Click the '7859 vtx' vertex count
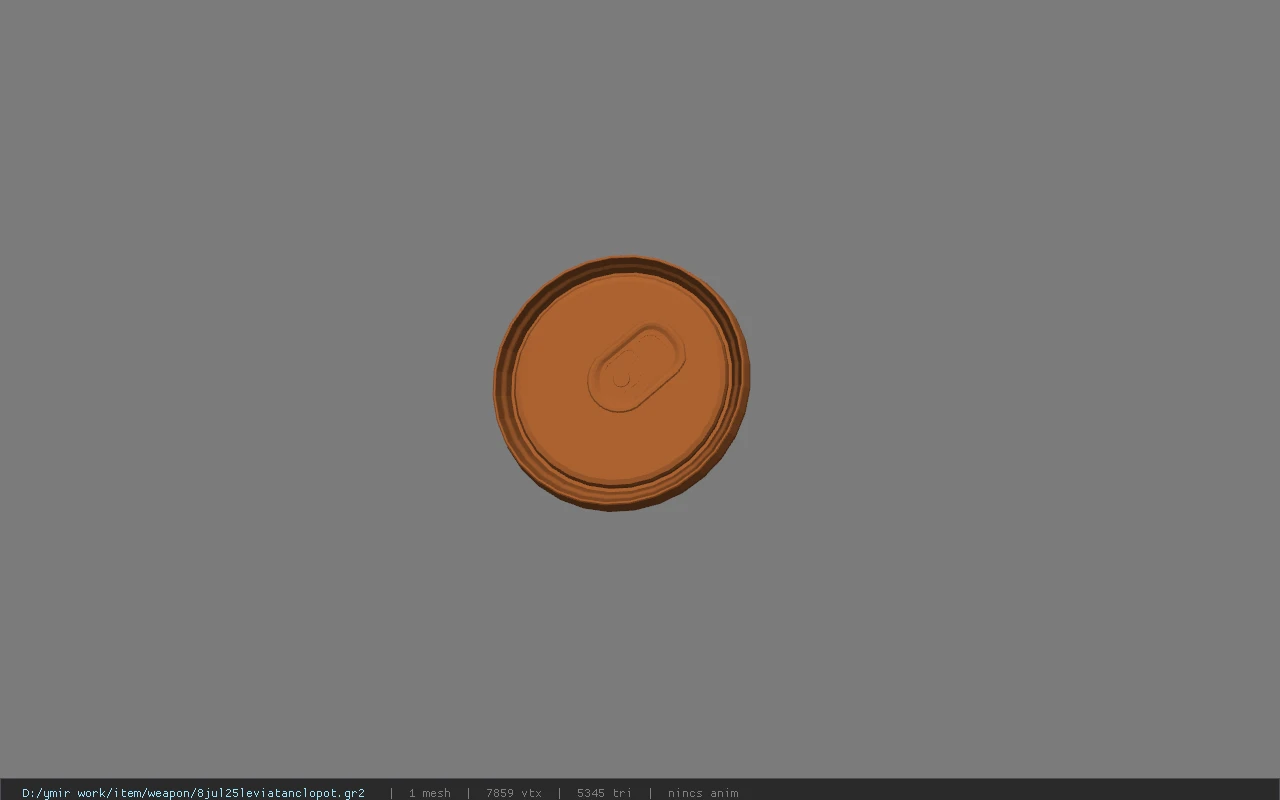This screenshot has height=800, width=1280. point(514,793)
